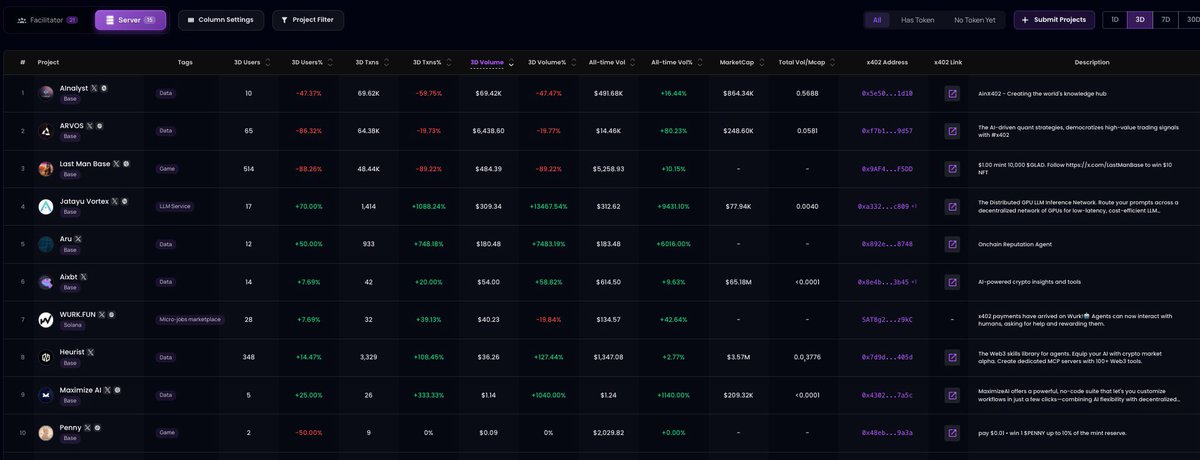Select the 7D time range
This screenshot has width=1200, height=460.
[x=1165, y=20]
